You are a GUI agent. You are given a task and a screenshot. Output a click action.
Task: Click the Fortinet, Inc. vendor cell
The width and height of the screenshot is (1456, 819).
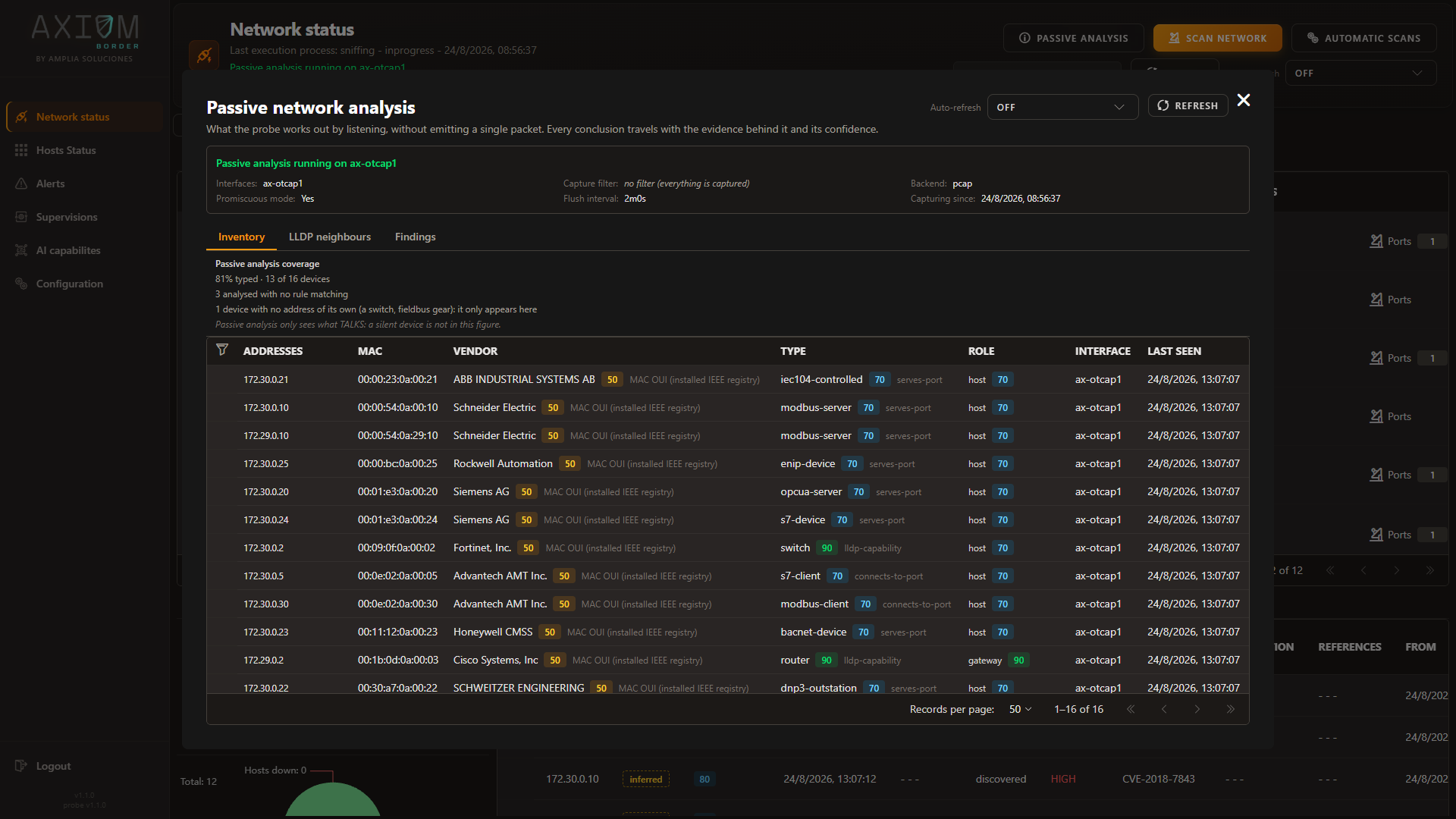click(482, 548)
